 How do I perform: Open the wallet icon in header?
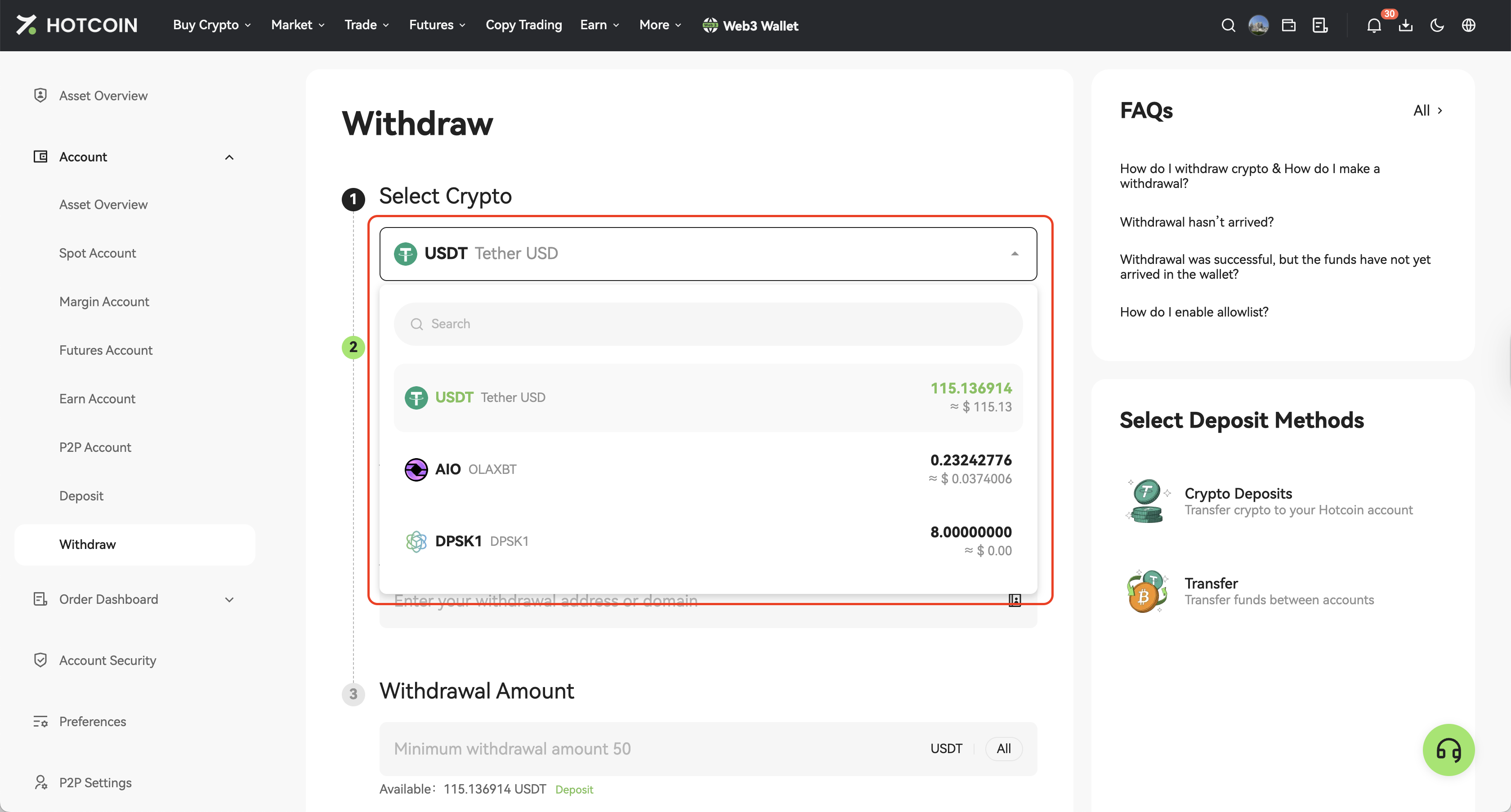(x=1289, y=25)
